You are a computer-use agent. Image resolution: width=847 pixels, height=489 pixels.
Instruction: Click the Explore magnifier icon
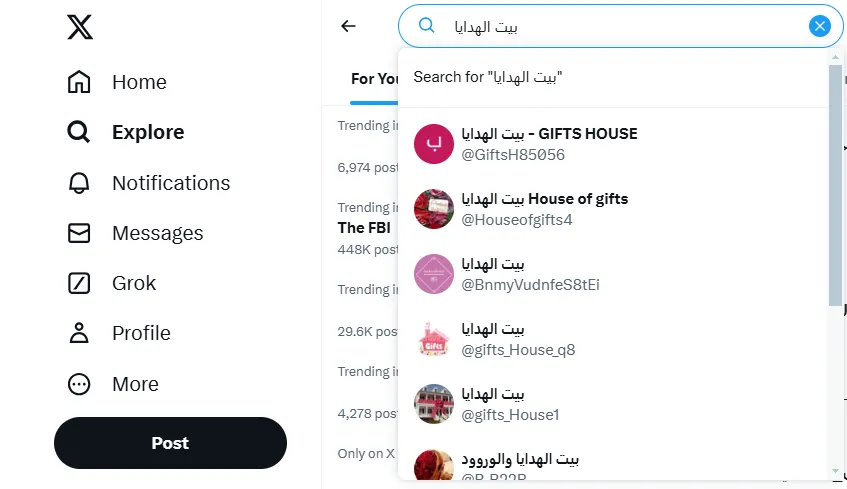tap(79, 132)
